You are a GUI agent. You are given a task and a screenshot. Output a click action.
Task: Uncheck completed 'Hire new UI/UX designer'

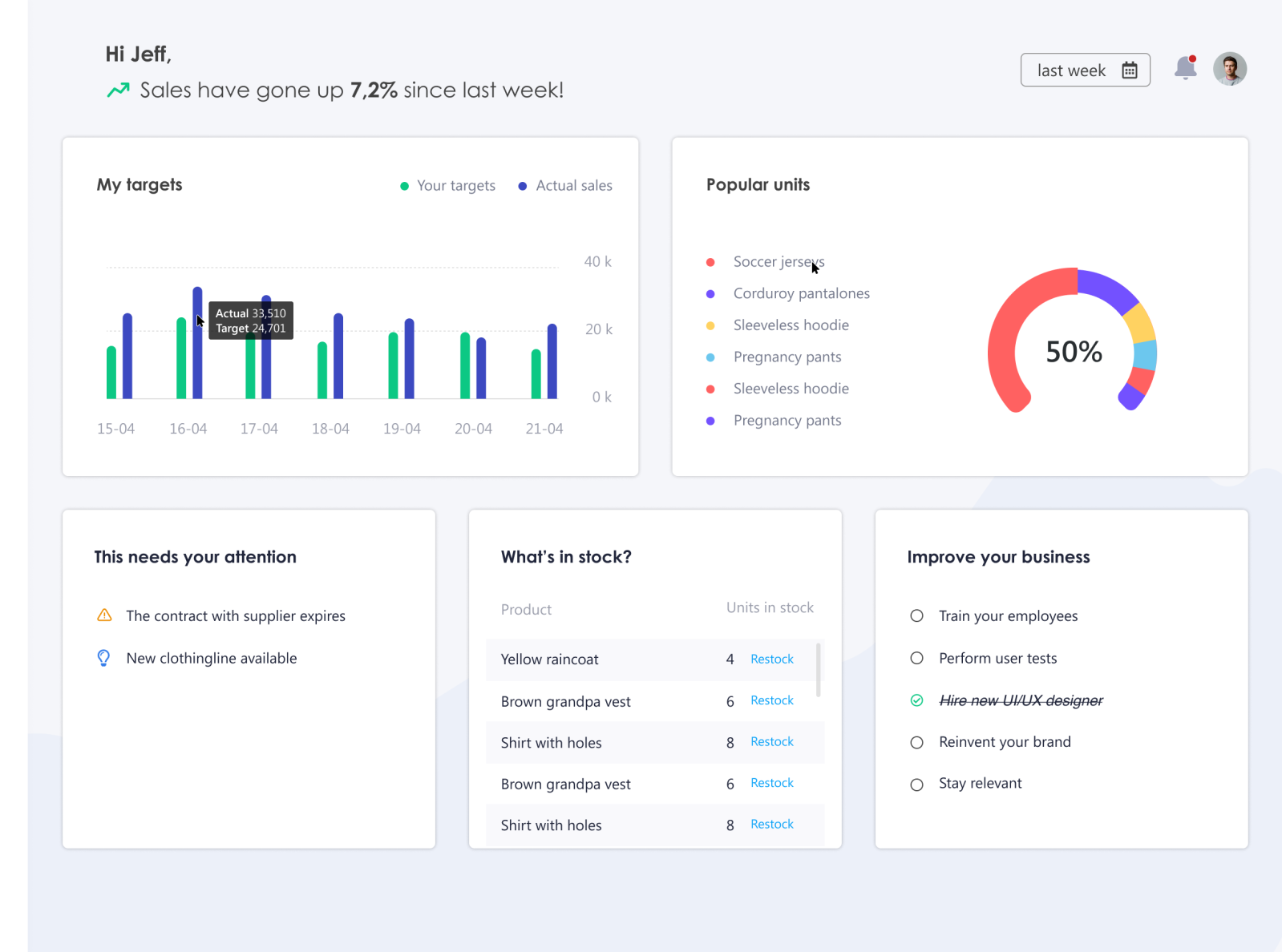[x=917, y=700]
